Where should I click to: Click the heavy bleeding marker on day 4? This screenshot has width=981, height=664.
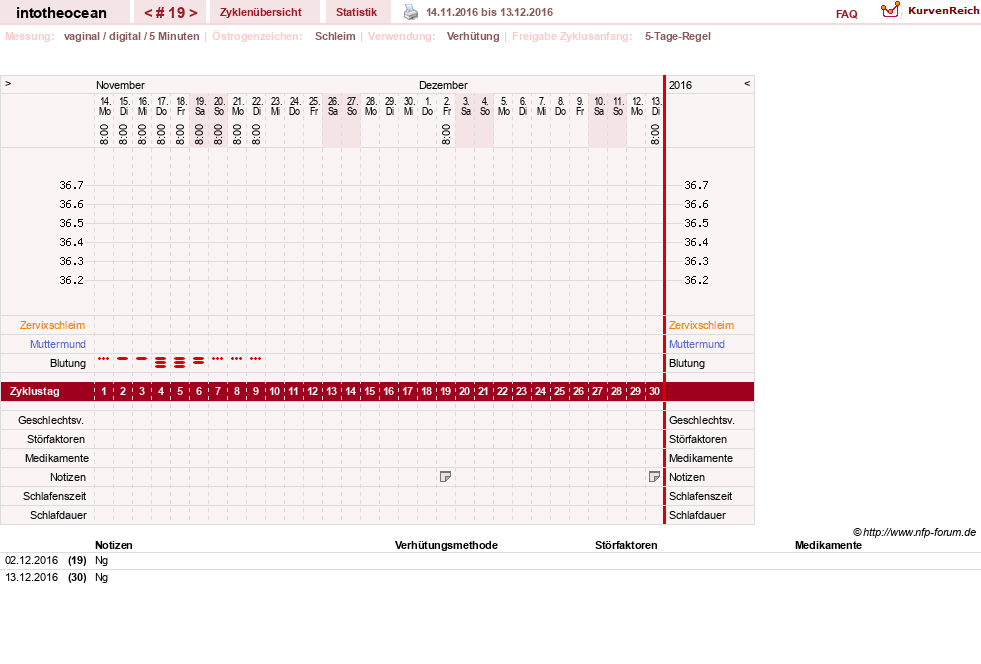pyautogui.click(x=161, y=362)
